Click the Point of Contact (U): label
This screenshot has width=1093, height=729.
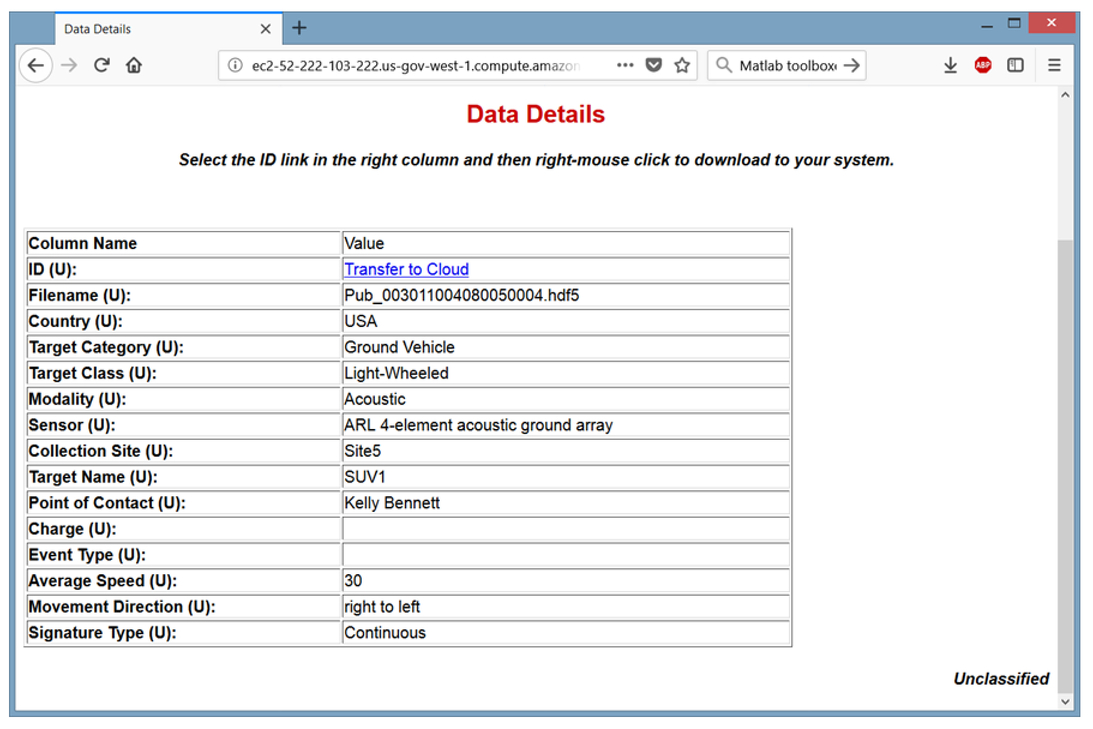107,503
